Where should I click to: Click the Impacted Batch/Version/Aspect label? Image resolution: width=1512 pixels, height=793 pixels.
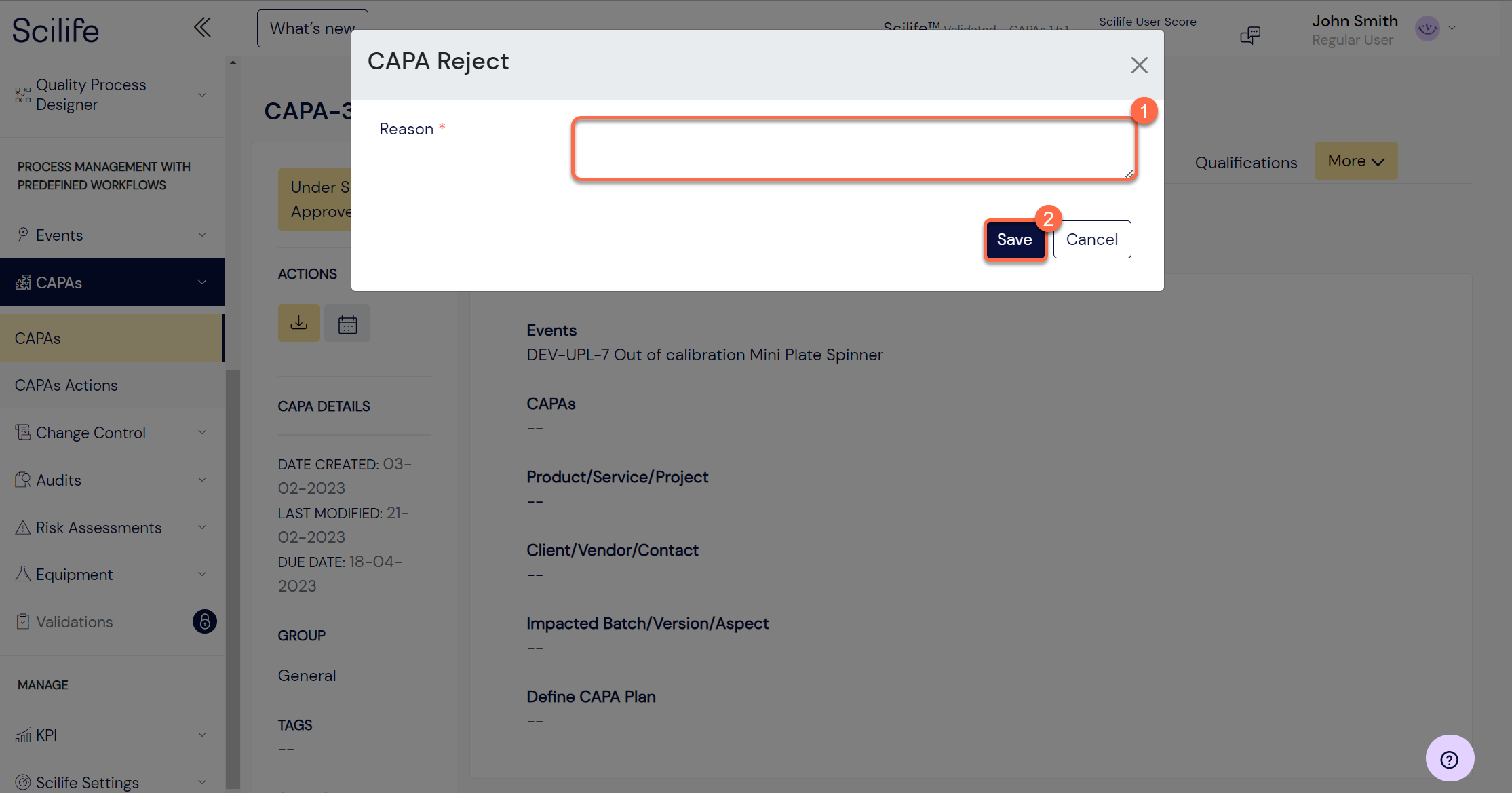pyautogui.click(x=648, y=623)
